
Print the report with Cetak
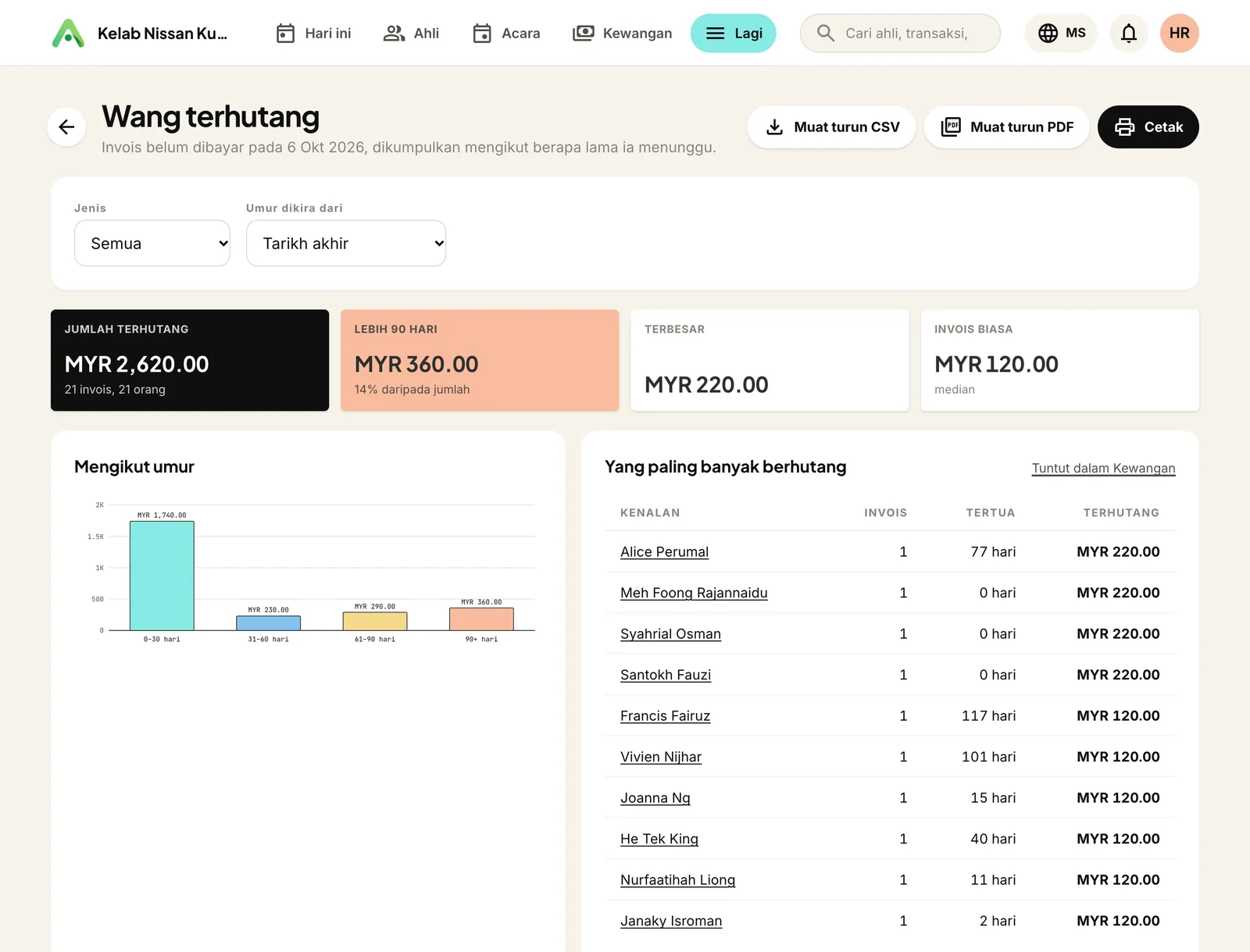click(x=1148, y=127)
